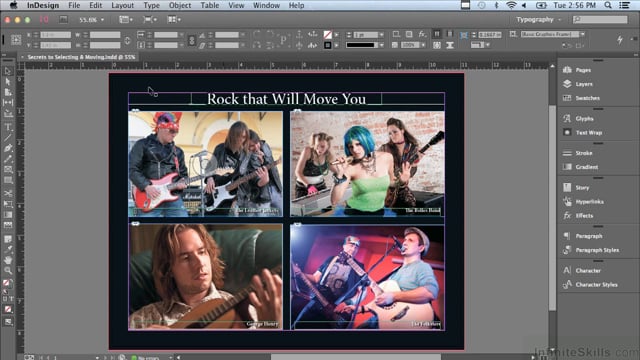Open the Typography workspace switcher
This screenshot has height=360, width=640.
click(539, 20)
